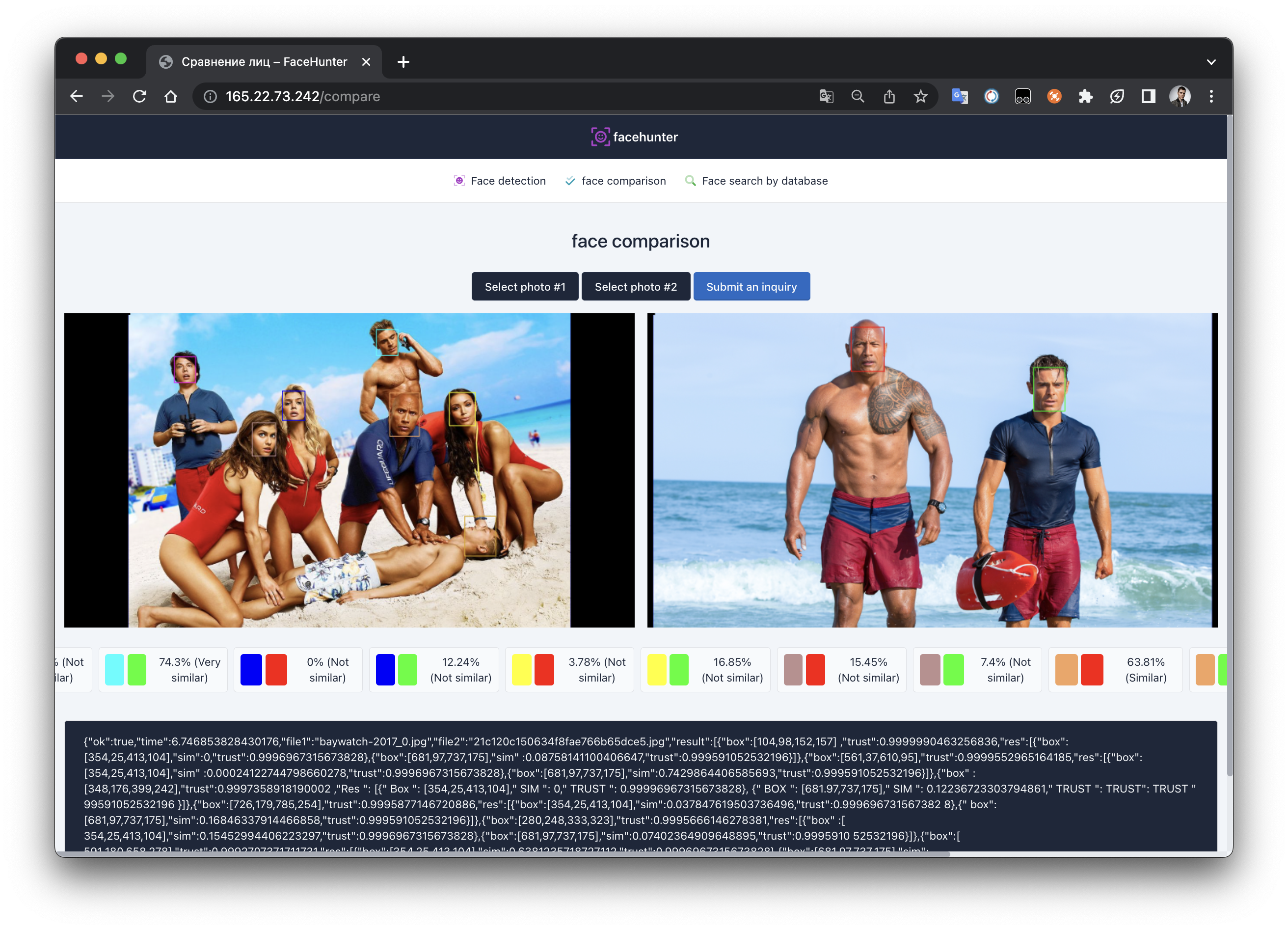Open the Chrome profile avatar

[1180, 97]
